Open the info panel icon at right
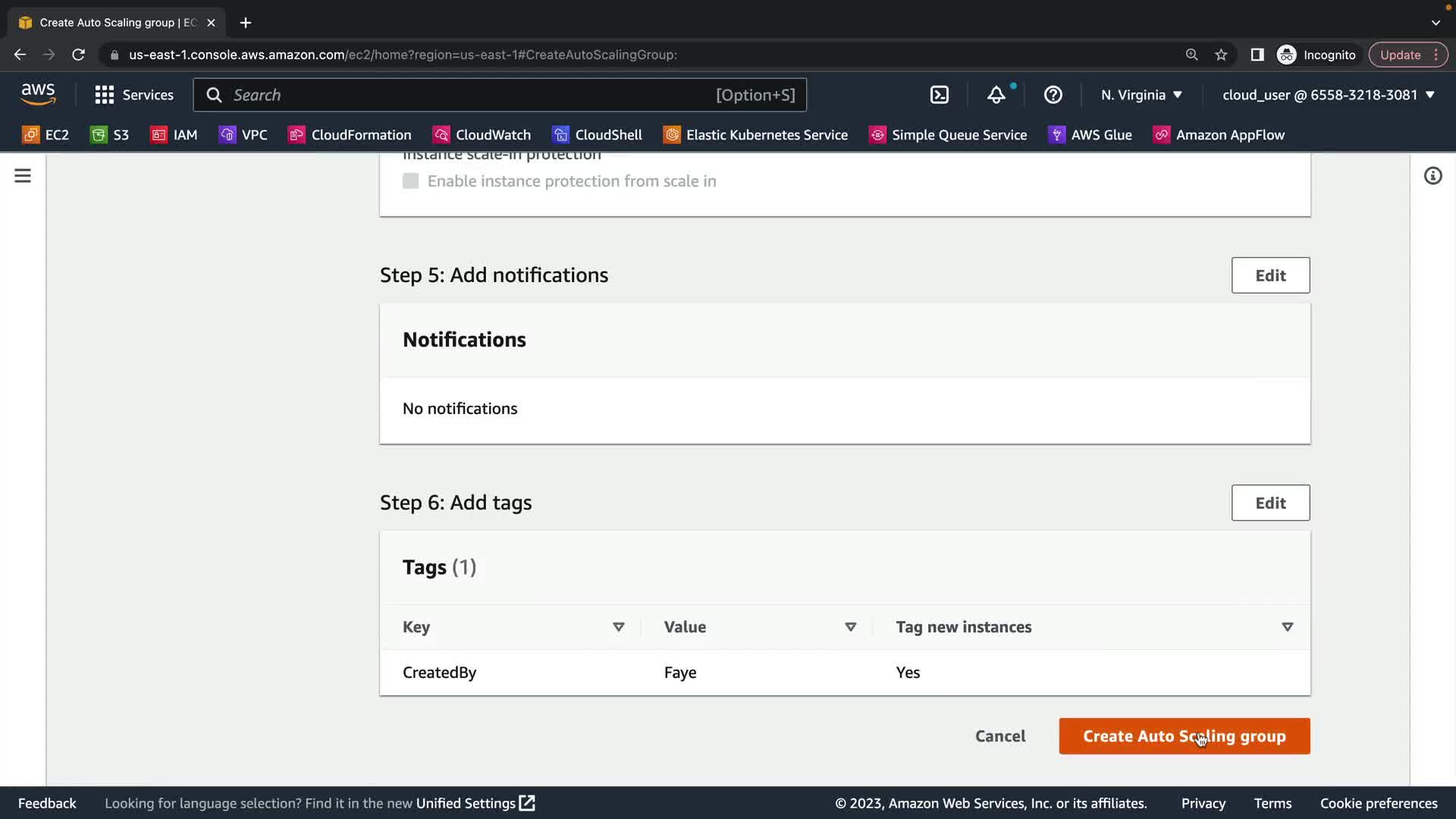The image size is (1456, 819). [x=1432, y=176]
